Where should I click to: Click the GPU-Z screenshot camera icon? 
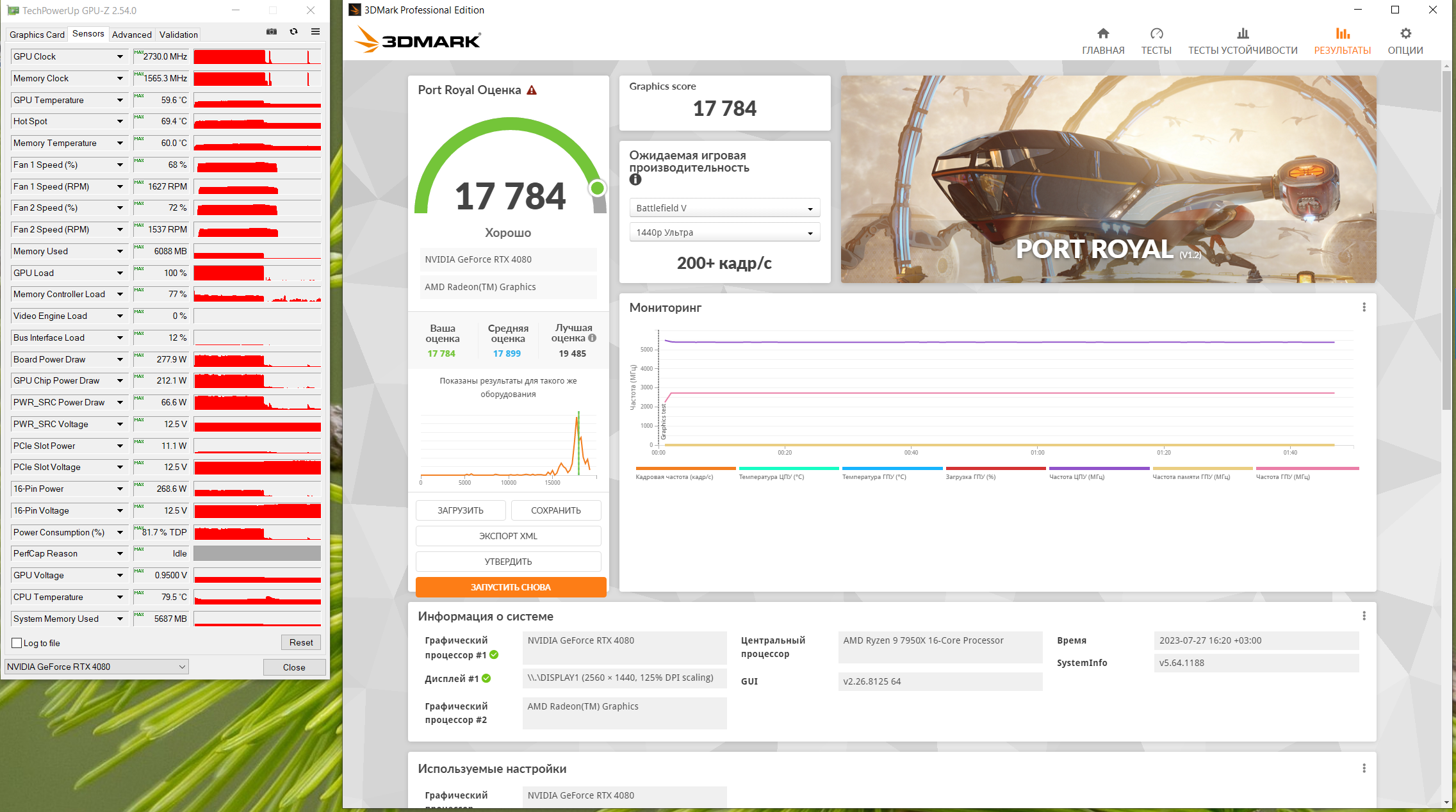coord(272,32)
